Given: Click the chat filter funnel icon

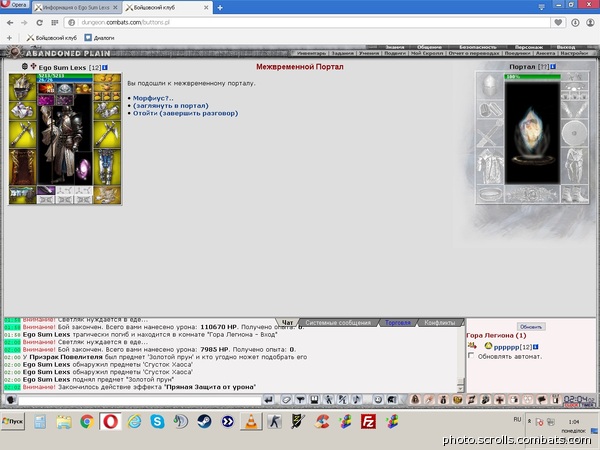Looking at the screenshot, I should tap(300, 400).
